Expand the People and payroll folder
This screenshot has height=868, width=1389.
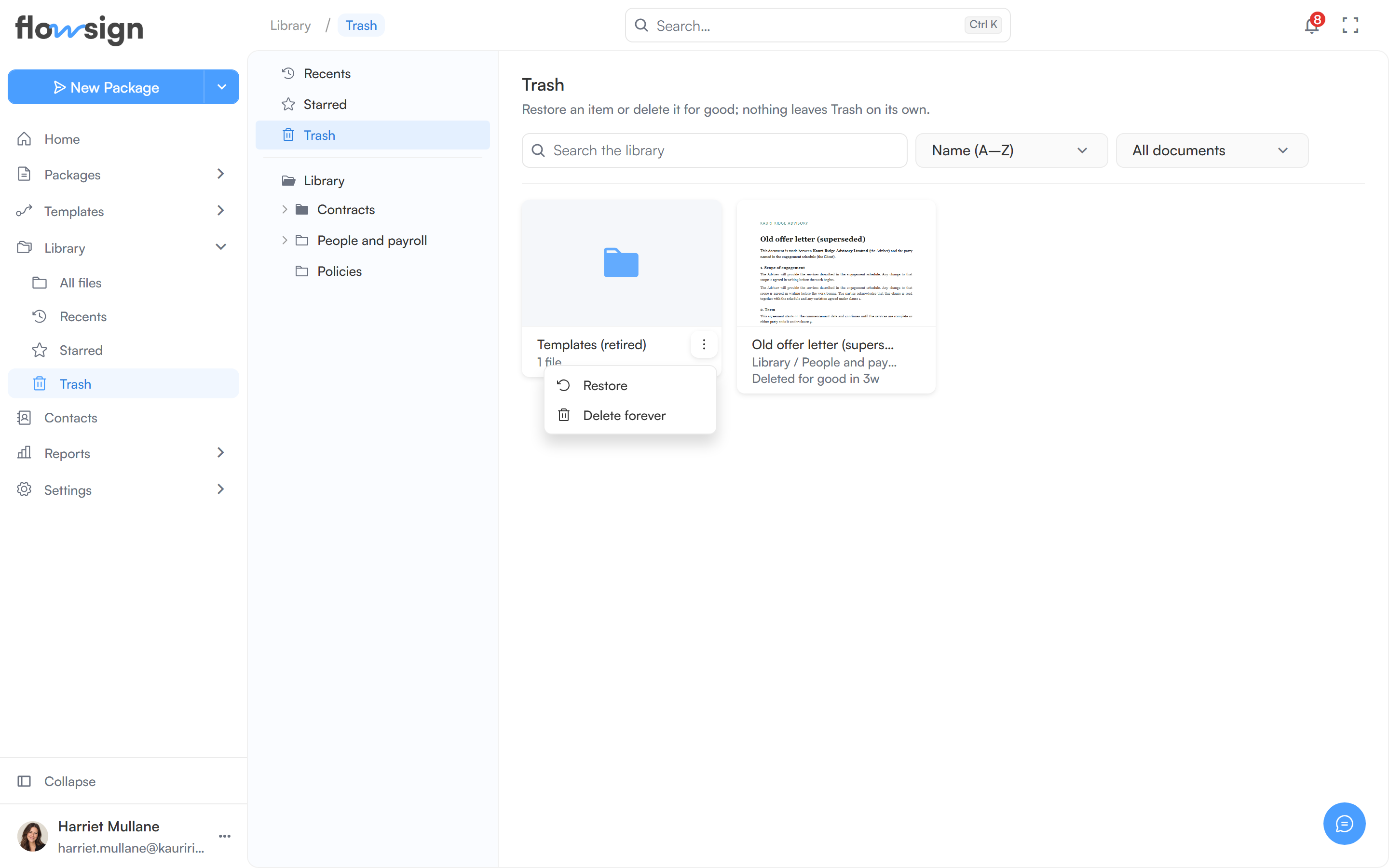tap(284, 240)
